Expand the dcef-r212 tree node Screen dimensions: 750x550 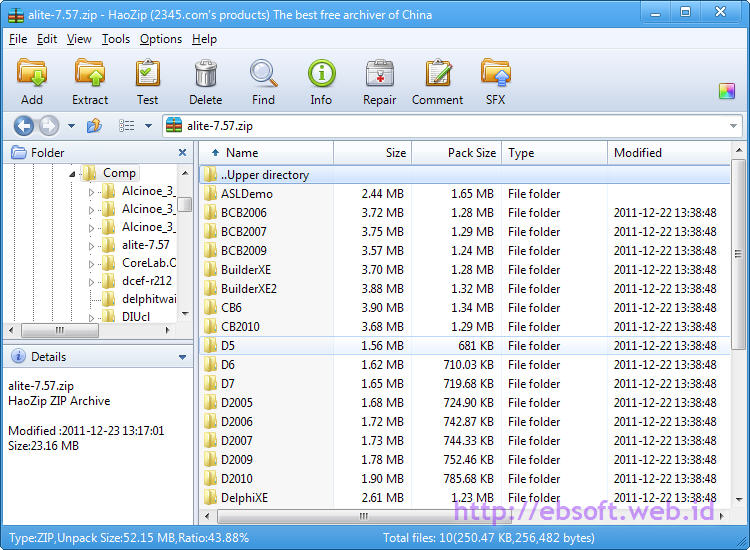[91, 282]
